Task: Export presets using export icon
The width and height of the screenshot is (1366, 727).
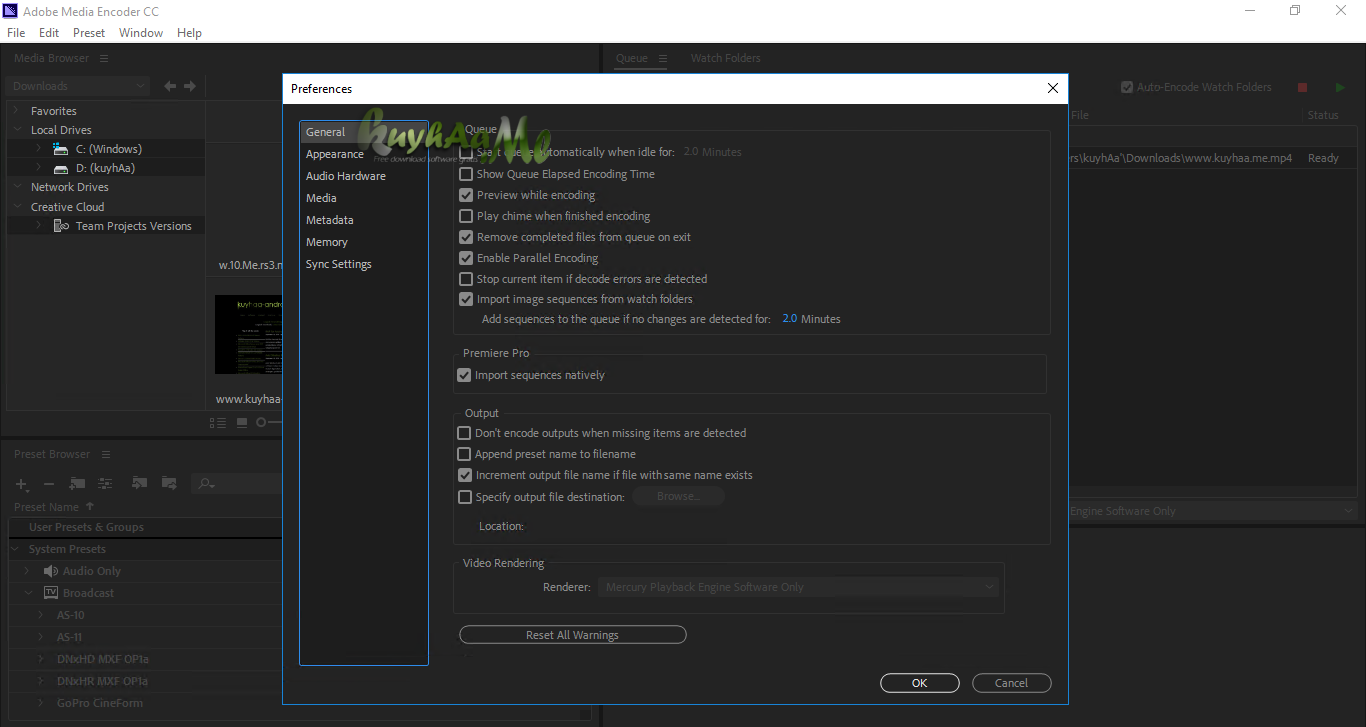Action: tap(169, 483)
